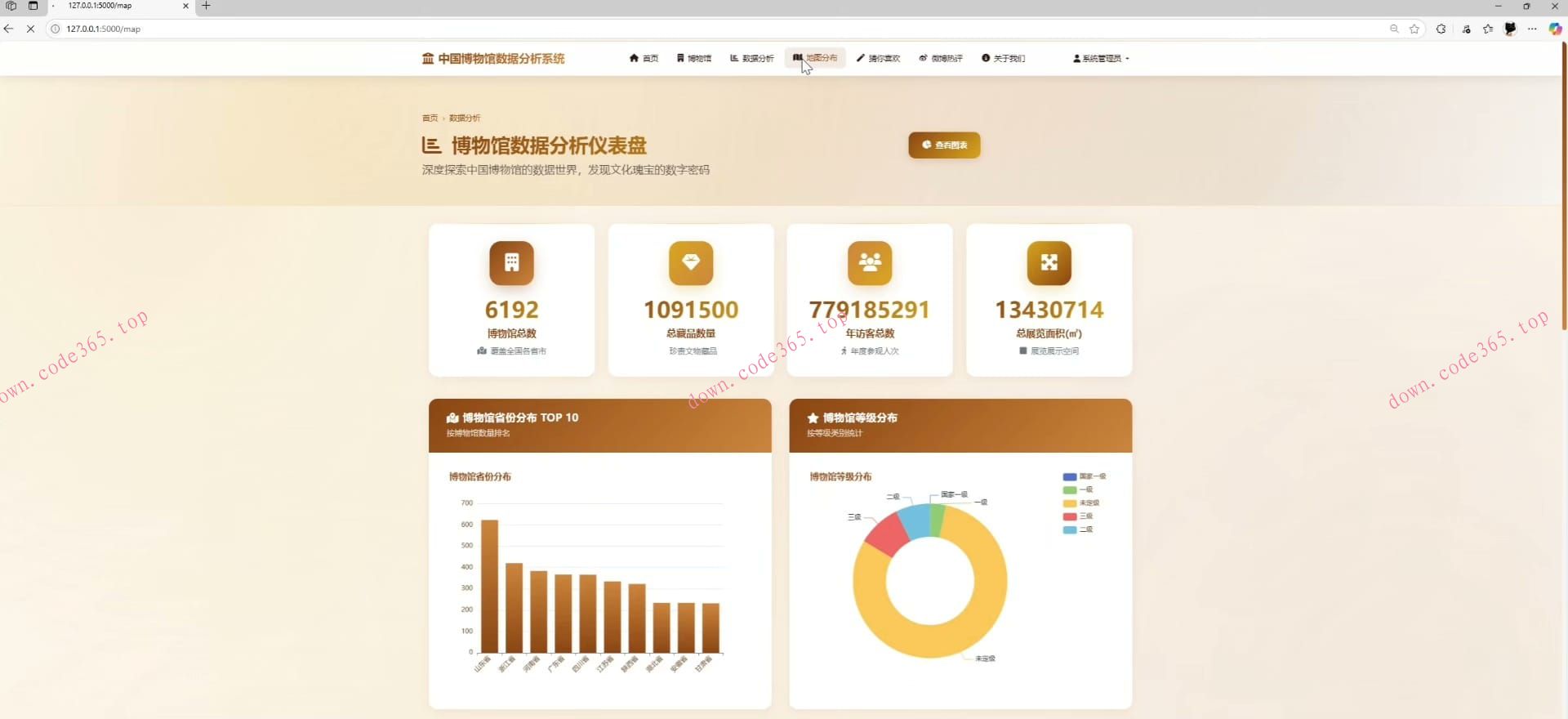Click the browser back arrow
Image resolution: width=1568 pixels, height=719 pixels.
point(9,29)
